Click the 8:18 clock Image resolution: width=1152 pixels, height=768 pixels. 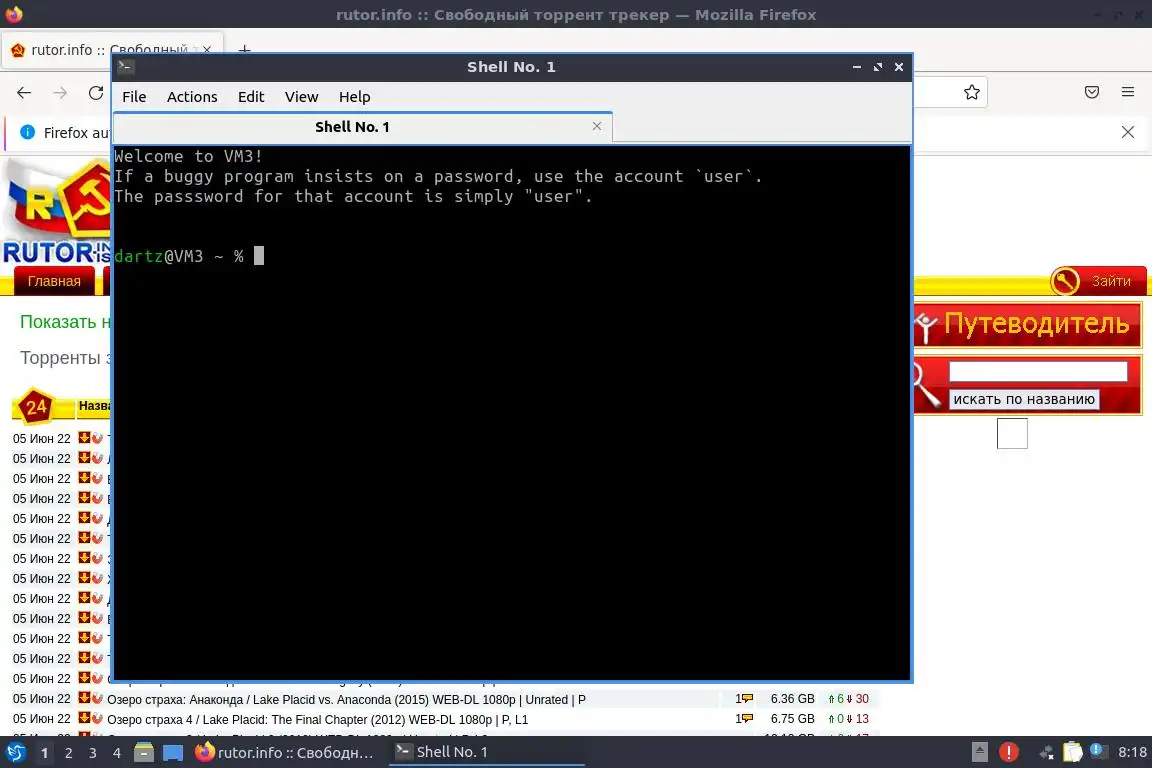click(x=1132, y=753)
